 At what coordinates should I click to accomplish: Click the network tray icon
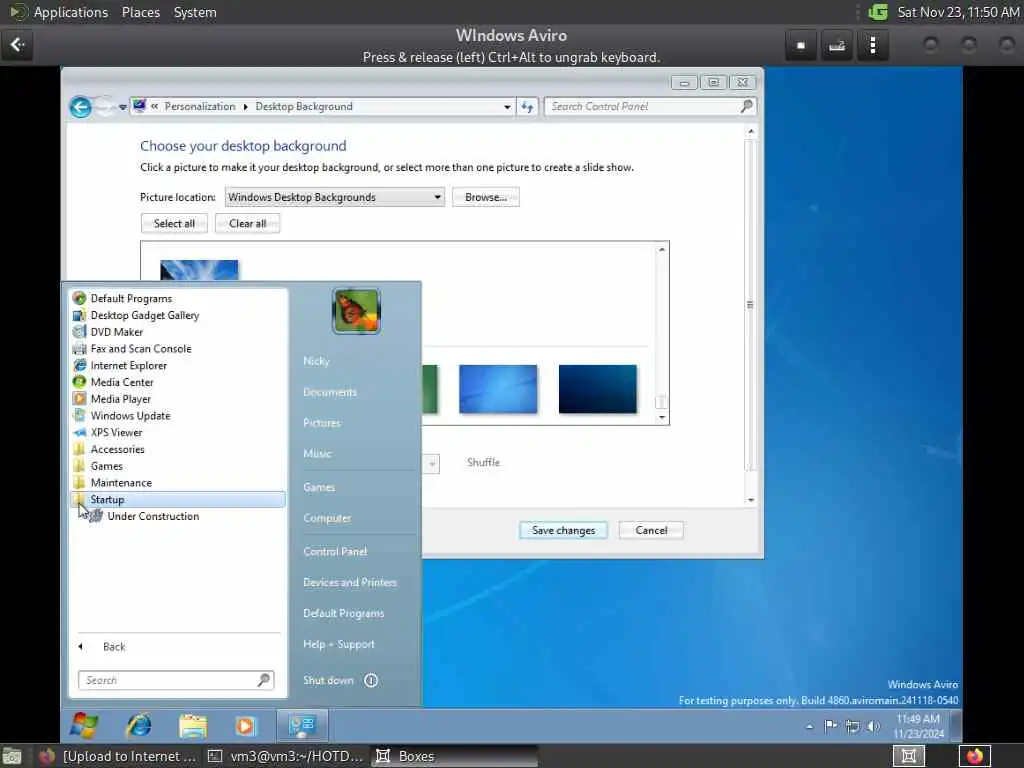coord(852,726)
